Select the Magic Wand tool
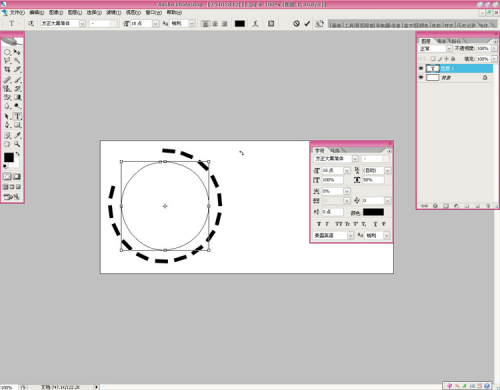The image size is (500, 390). (x=17, y=61)
